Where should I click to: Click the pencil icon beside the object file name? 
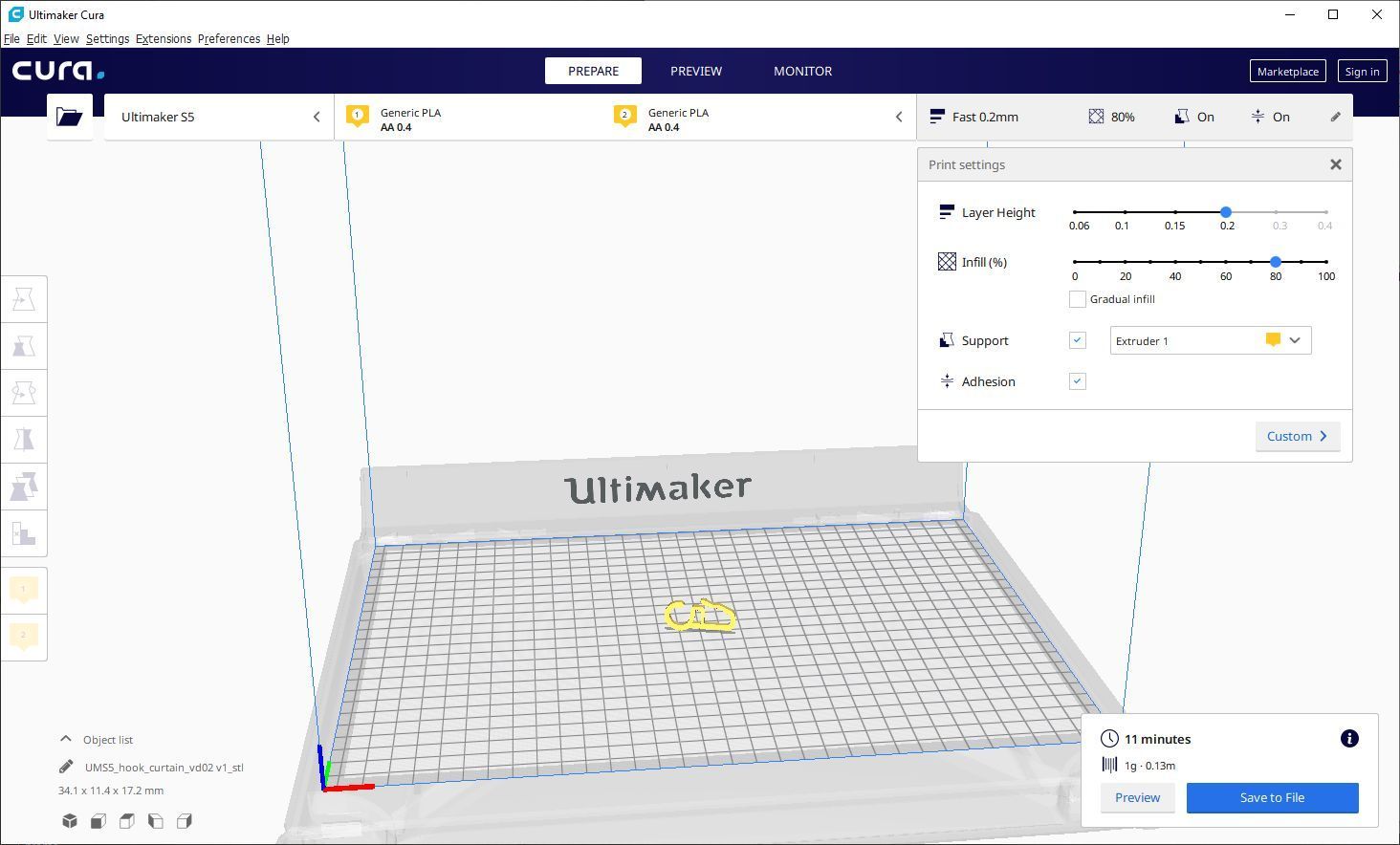click(66, 767)
